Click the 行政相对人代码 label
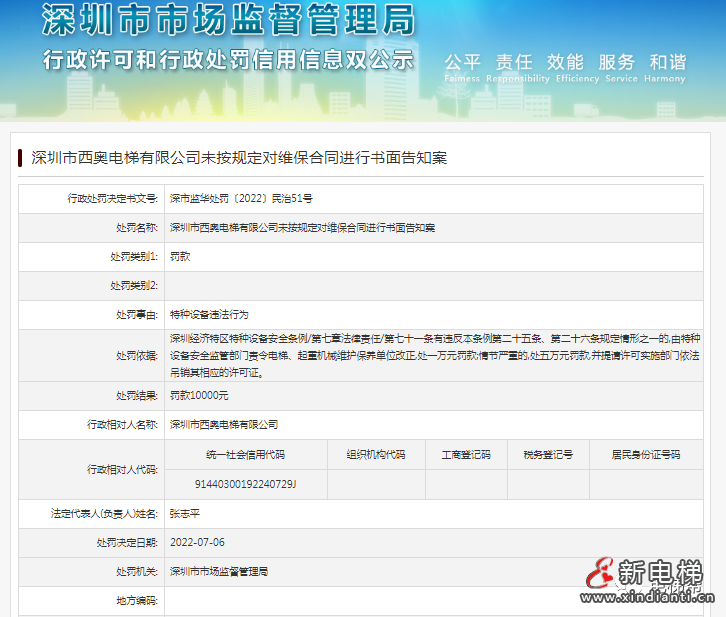The image size is (726, 617). (x=122, y=469)
